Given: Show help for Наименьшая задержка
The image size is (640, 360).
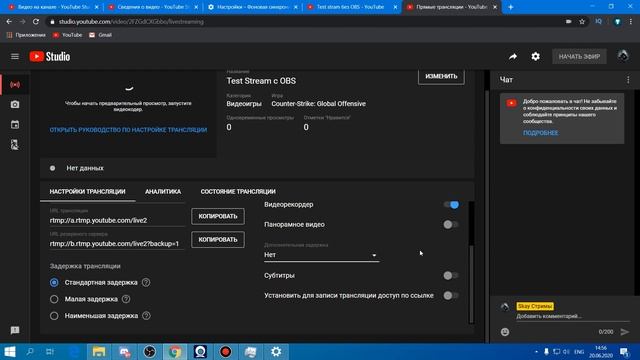Looking at the screenshot, I should click(146, 316).
